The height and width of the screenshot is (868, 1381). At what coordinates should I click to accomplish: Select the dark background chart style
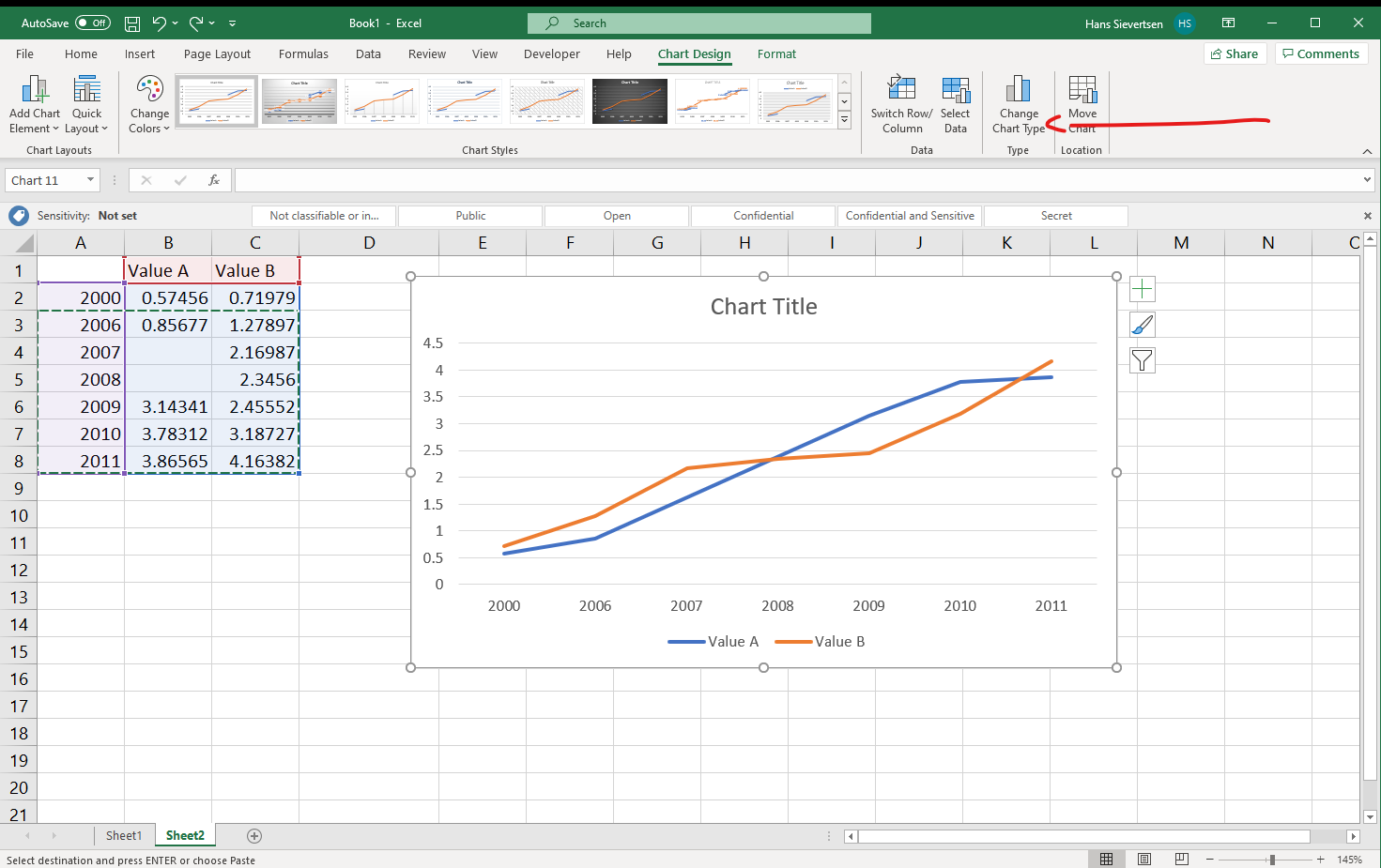630,101
